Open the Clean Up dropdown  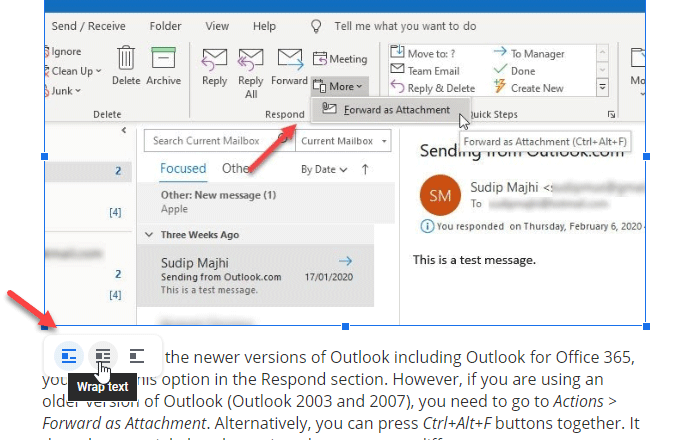[x=73, y=71]
